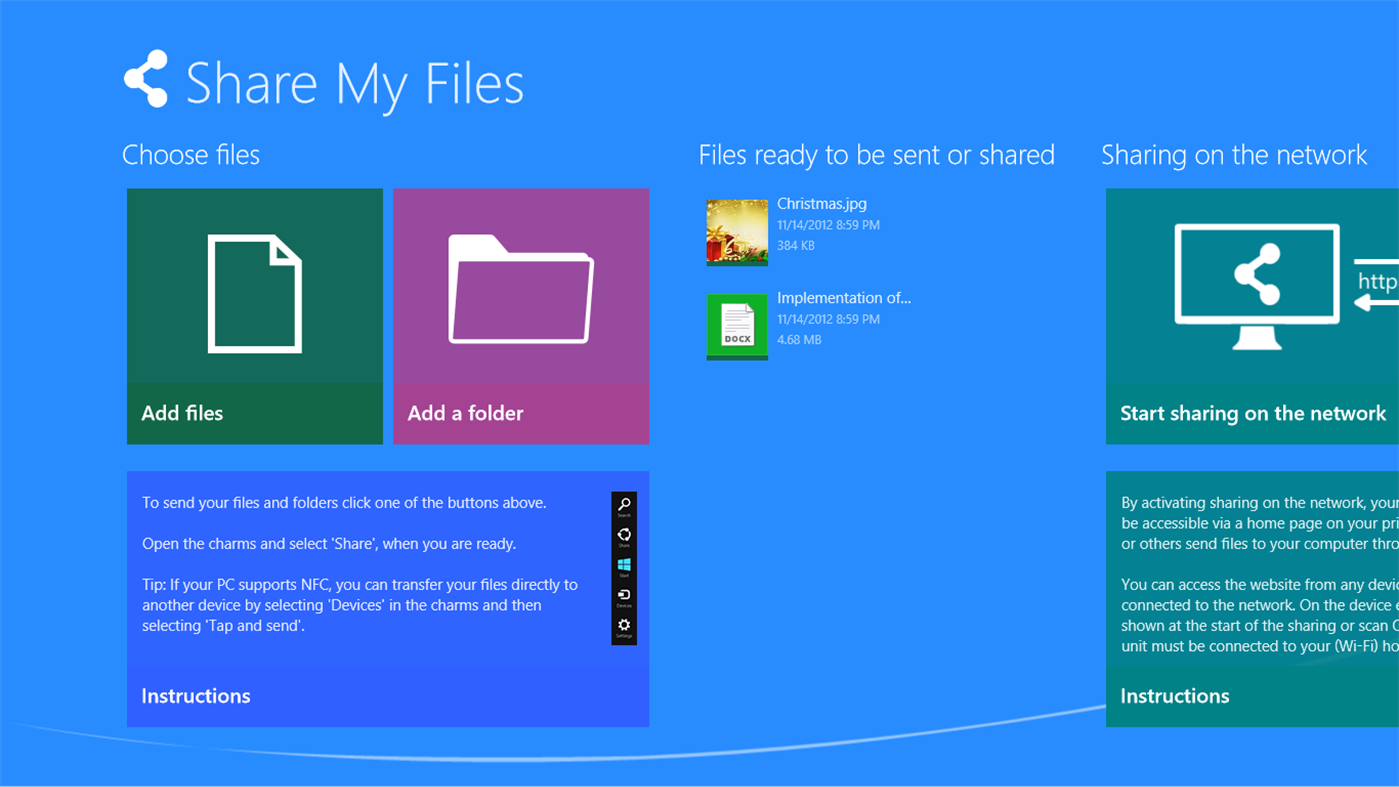The image size is (1399, 787).
Task: Select the Implementation of... file name
Action: click(x=843, y=297)
